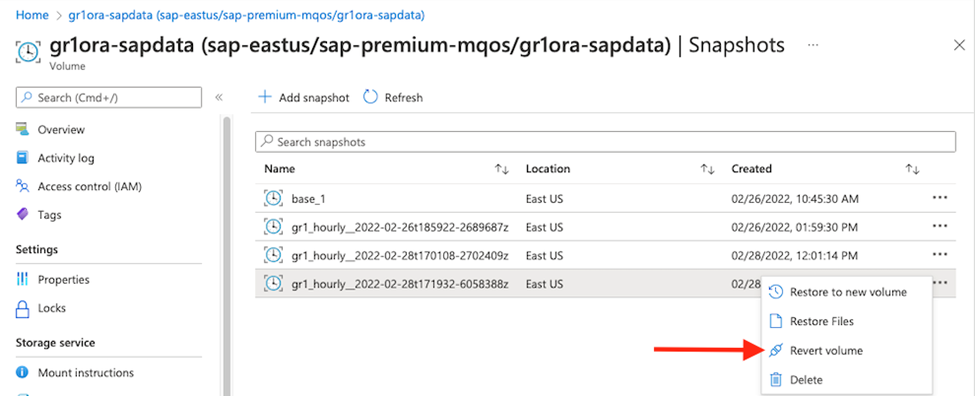Open the Locks settings page
This screenshot has height=396, width=975.
[x=52, y=308]
